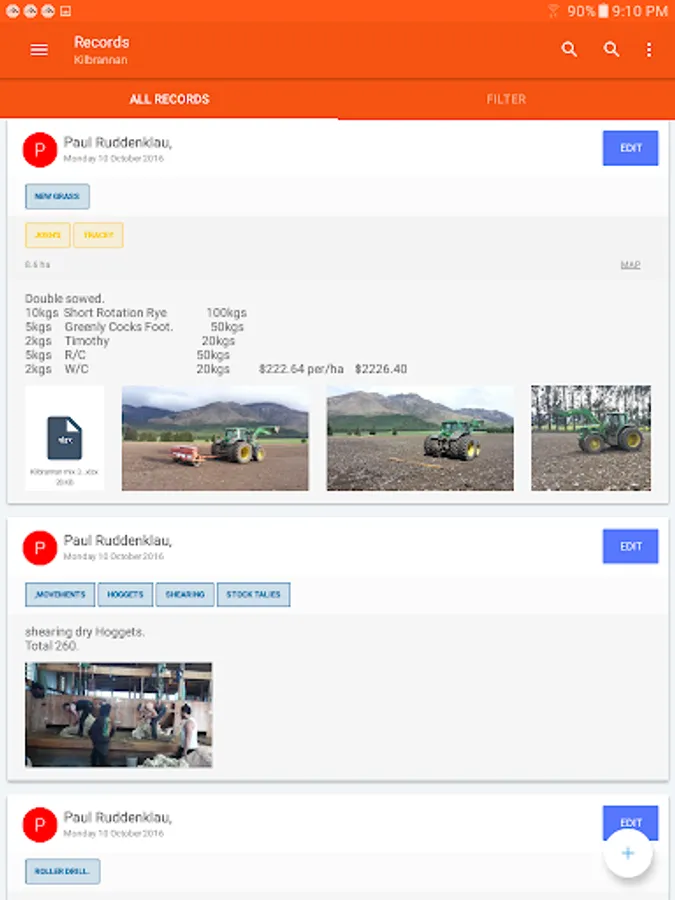675x900 pixels.
Task: Open the three-dot overflow menu
Action: click(x=649, y=50)
